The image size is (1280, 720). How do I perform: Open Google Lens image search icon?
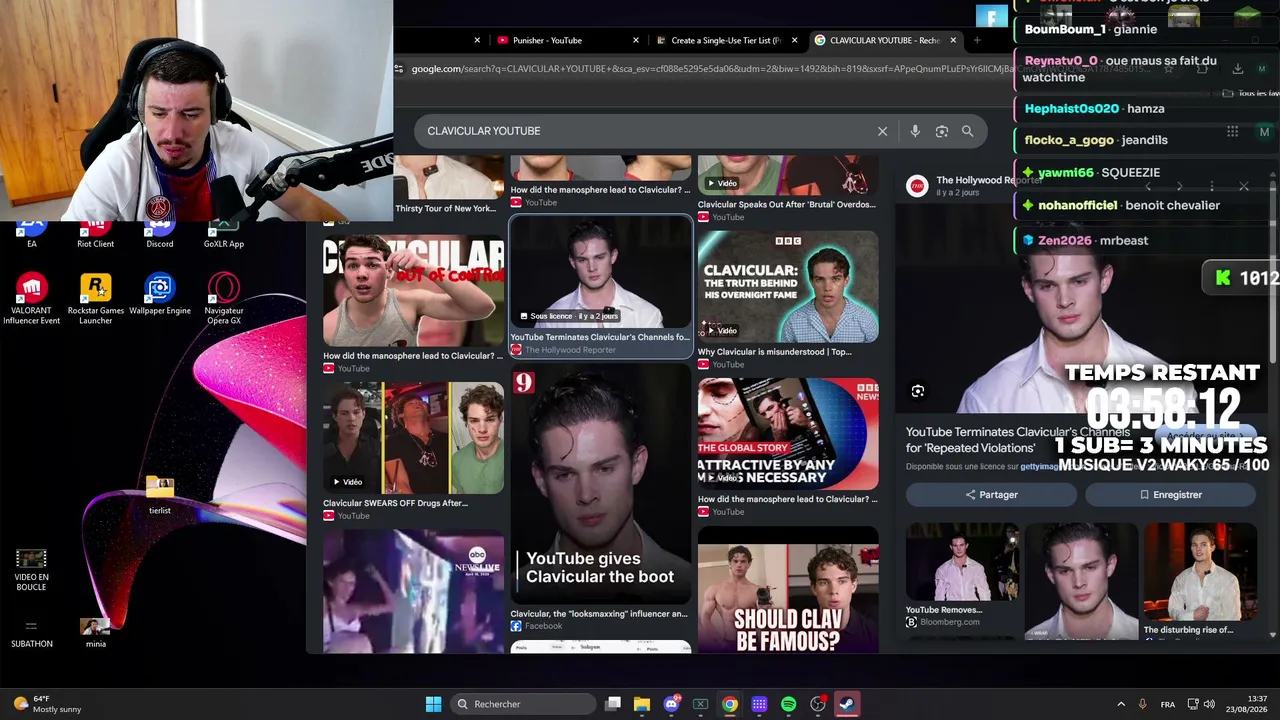[941, 131]
